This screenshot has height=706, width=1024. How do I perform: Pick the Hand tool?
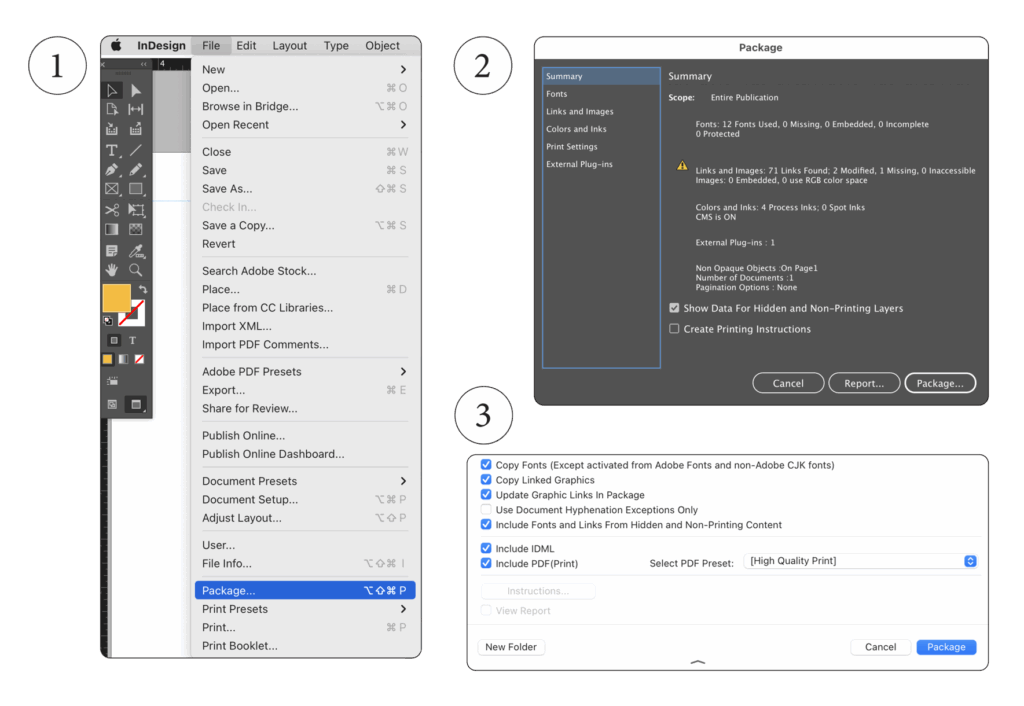[x=112, y=270]
